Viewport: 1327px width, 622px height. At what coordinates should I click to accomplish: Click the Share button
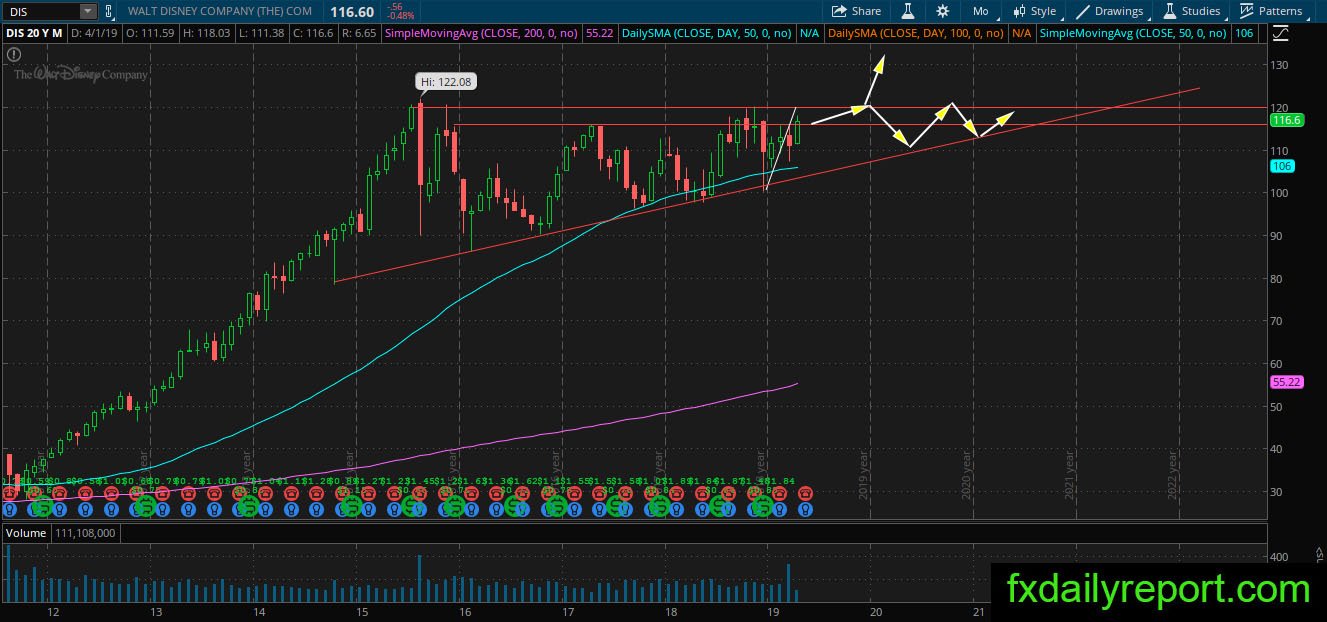point(856,11)
